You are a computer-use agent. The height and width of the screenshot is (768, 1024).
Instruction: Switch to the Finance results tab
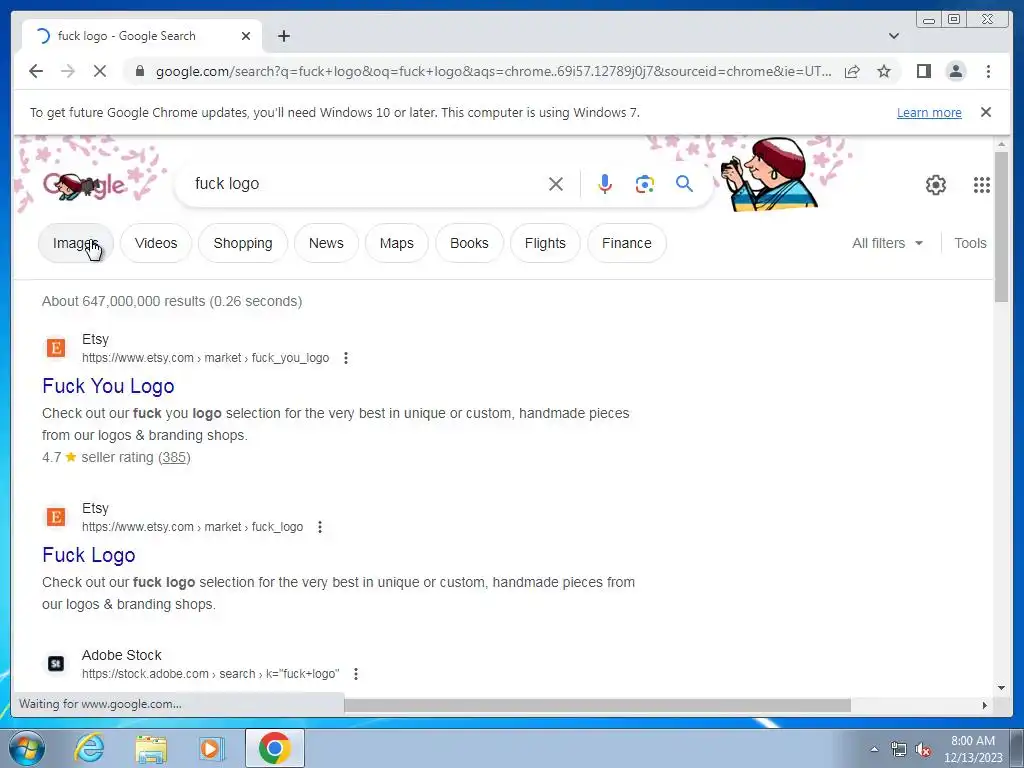[626, 243]
